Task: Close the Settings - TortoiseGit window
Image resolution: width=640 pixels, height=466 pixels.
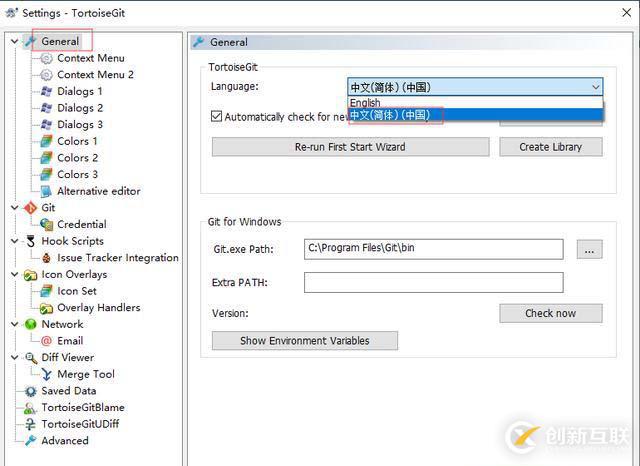Action: click(627, 13)
